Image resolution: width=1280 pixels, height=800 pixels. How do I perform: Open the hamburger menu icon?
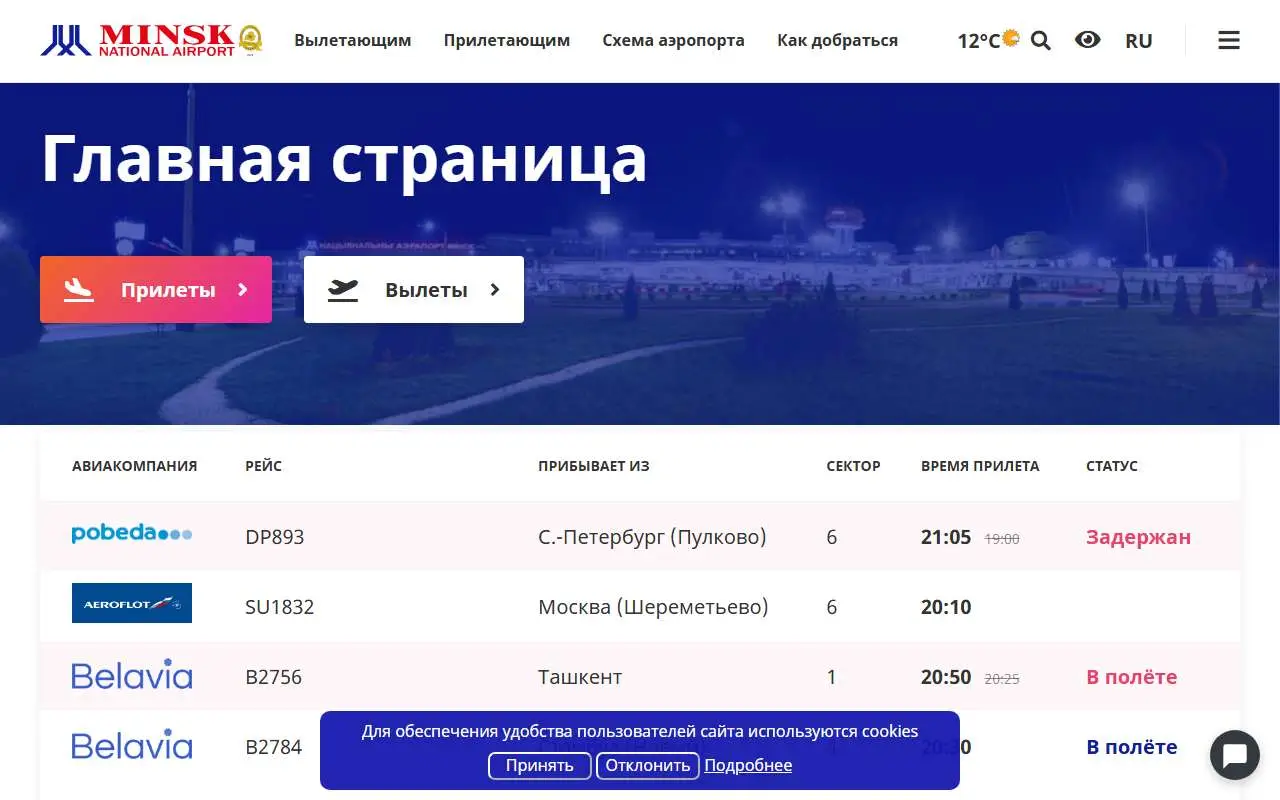pyautogui.click(x=1229, y=40)
